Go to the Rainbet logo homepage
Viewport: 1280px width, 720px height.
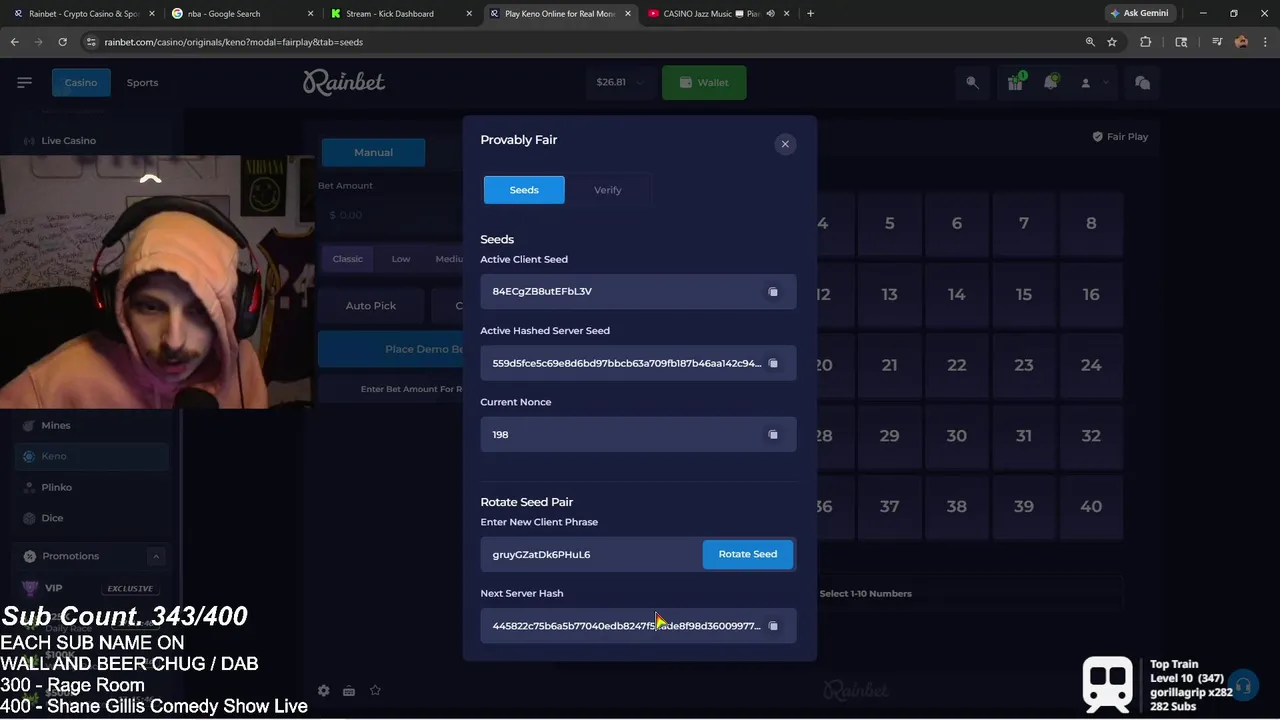344,82
